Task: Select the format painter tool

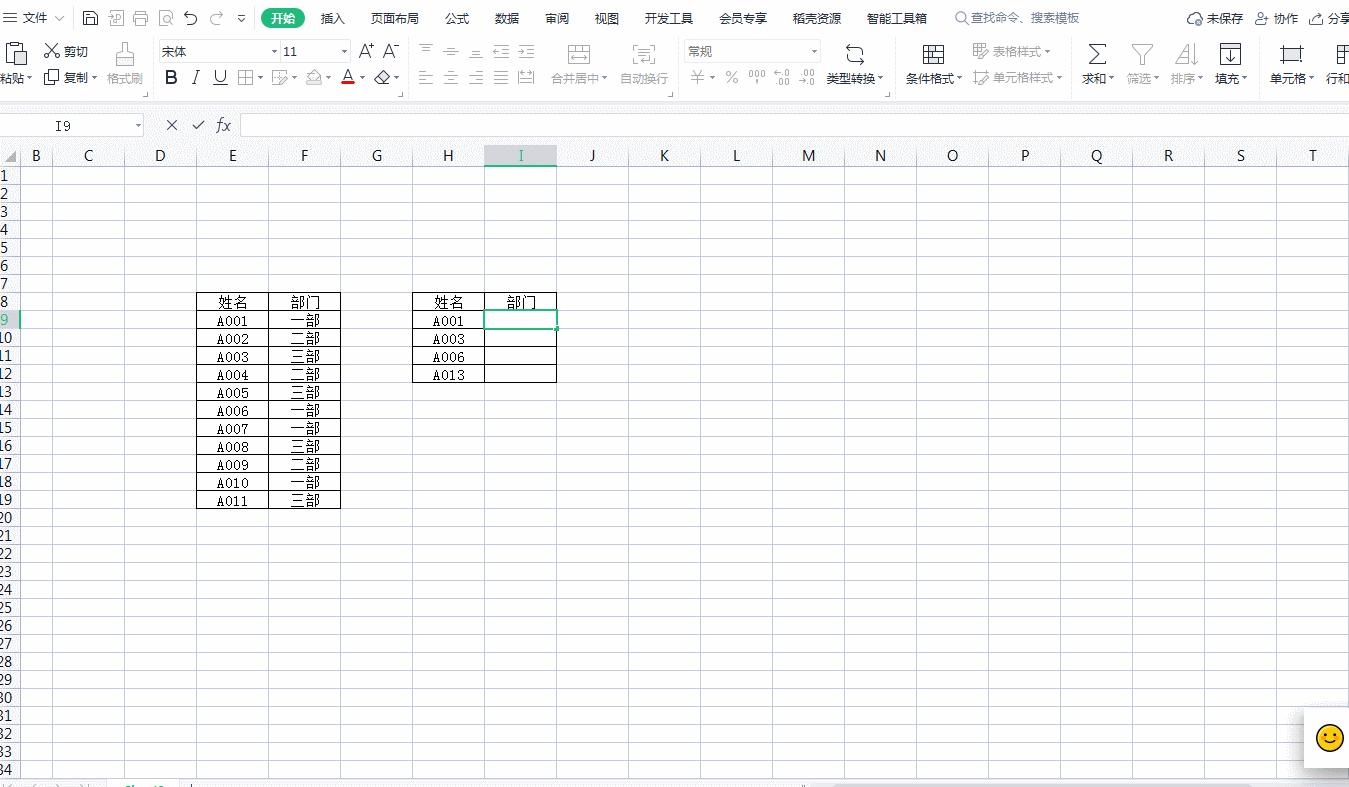Action: [x=124, y=63]
